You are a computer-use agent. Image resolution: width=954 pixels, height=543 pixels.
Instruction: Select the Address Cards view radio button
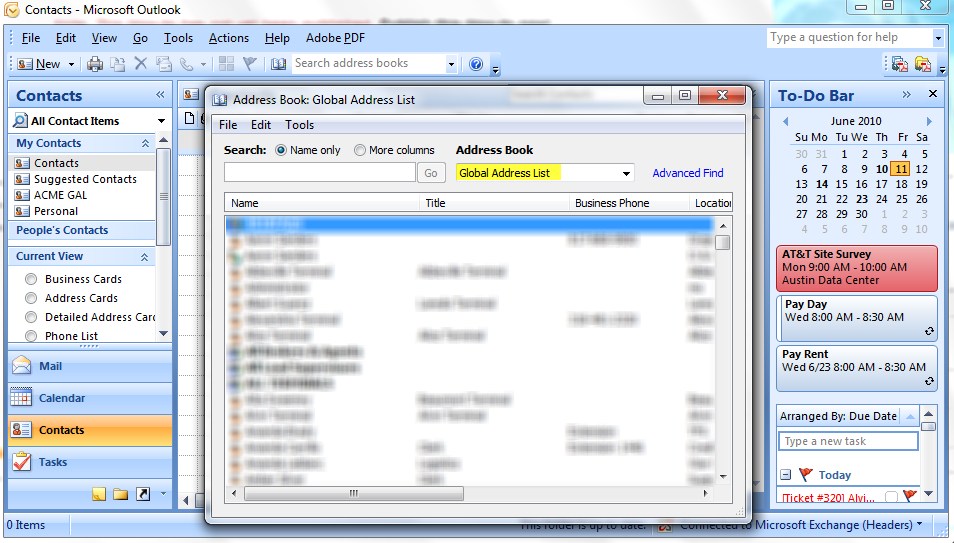pyautogui.click(x=31, y=298)
